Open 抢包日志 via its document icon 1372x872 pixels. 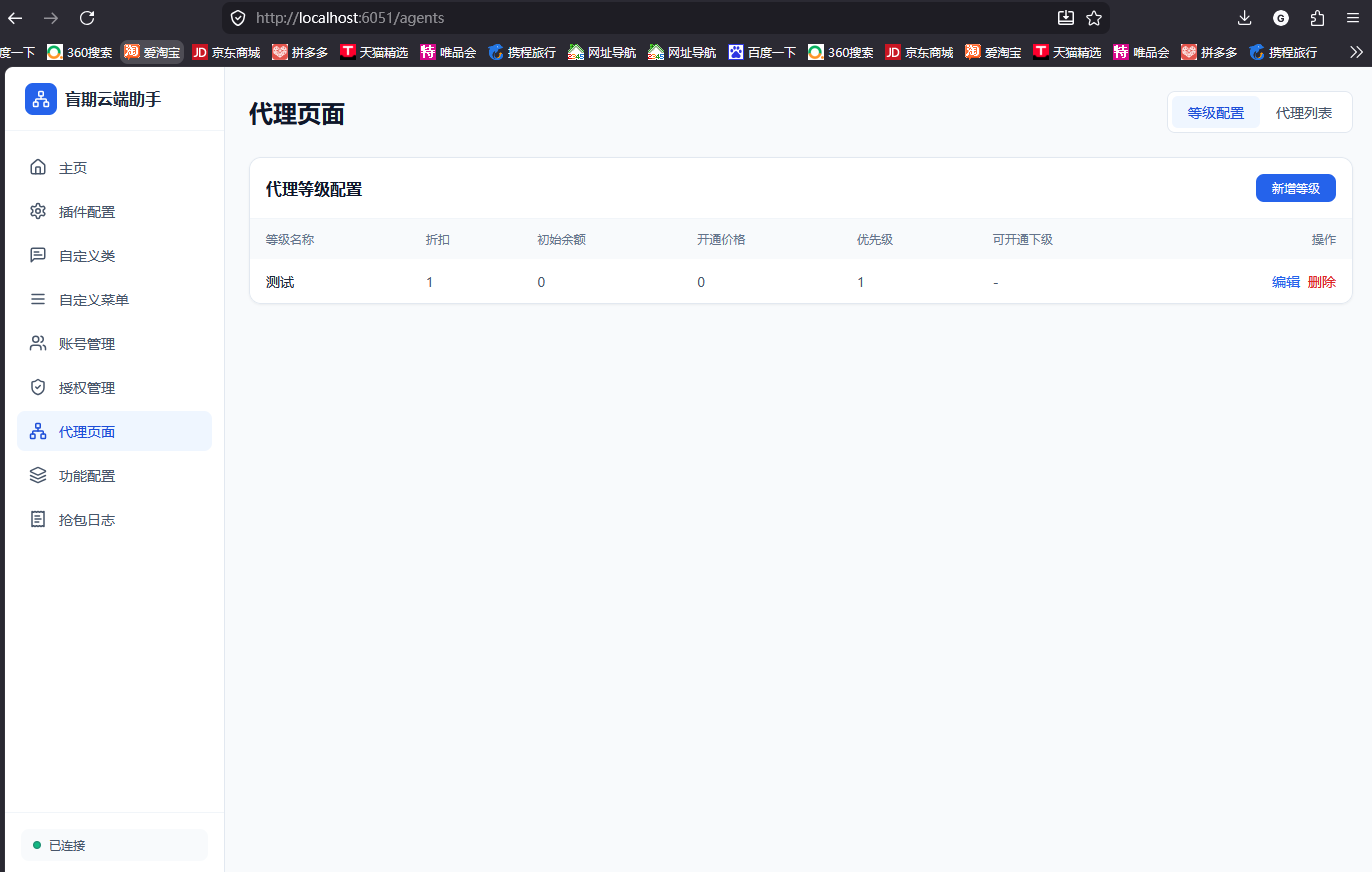(38, 519)
